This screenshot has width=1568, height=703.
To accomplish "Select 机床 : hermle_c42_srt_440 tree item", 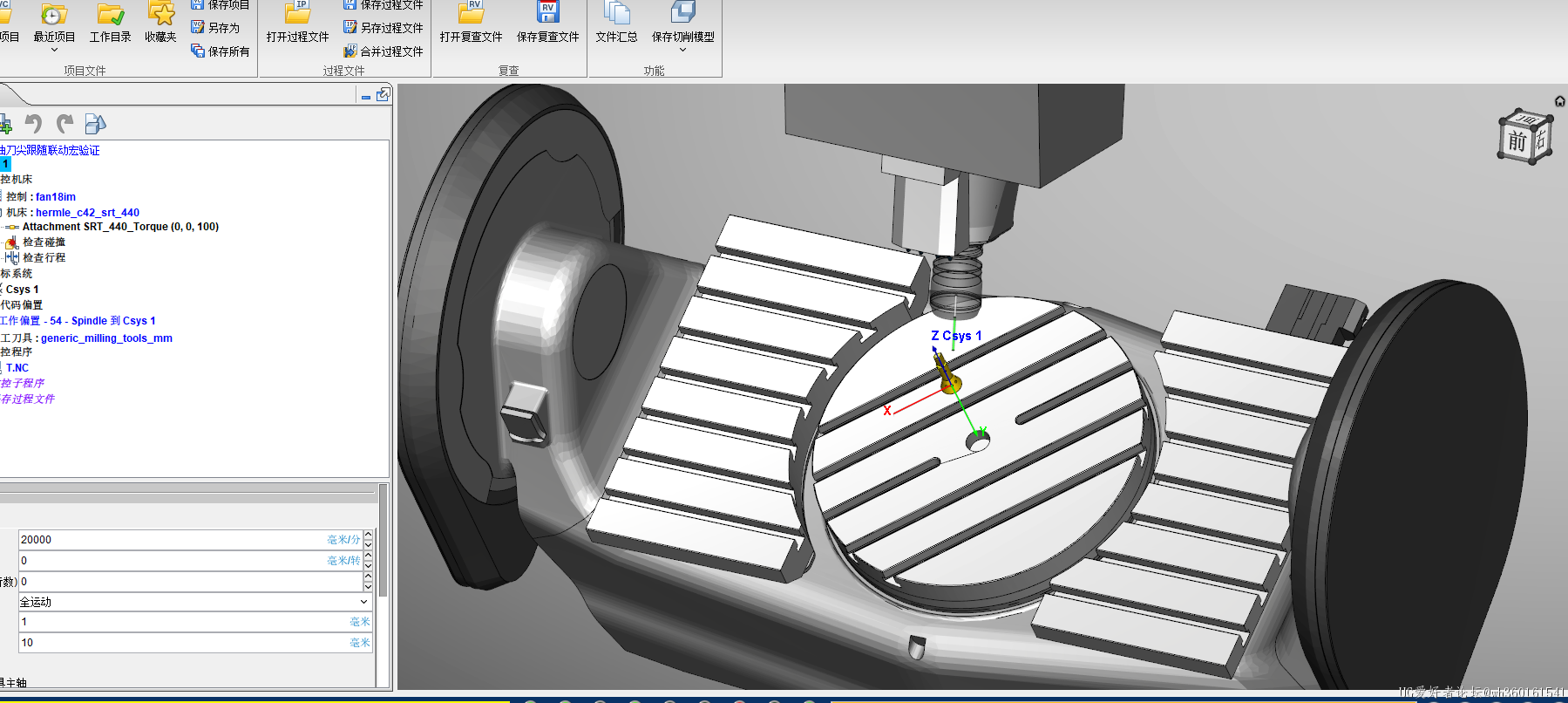I will point(72,213).
